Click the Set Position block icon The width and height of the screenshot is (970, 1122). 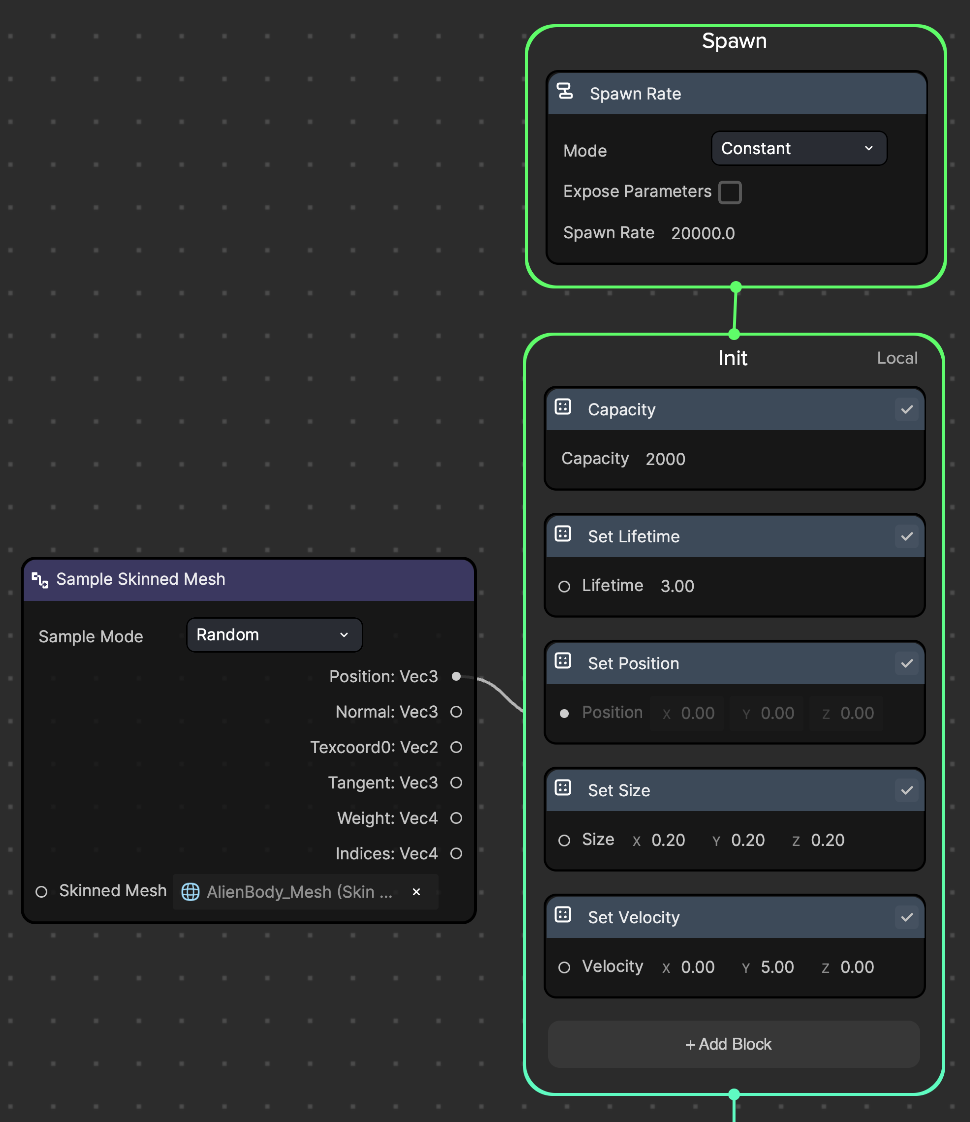coord(563,662)
